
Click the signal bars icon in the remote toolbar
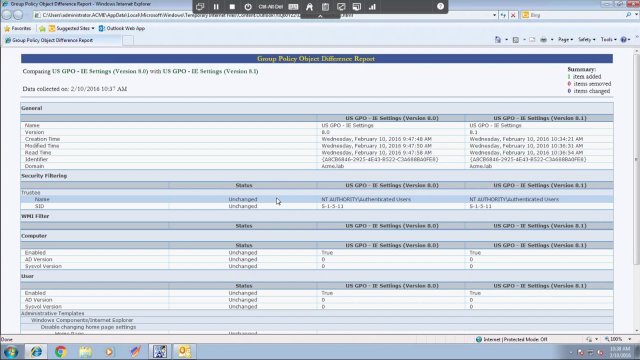click(x=372, y=7)
